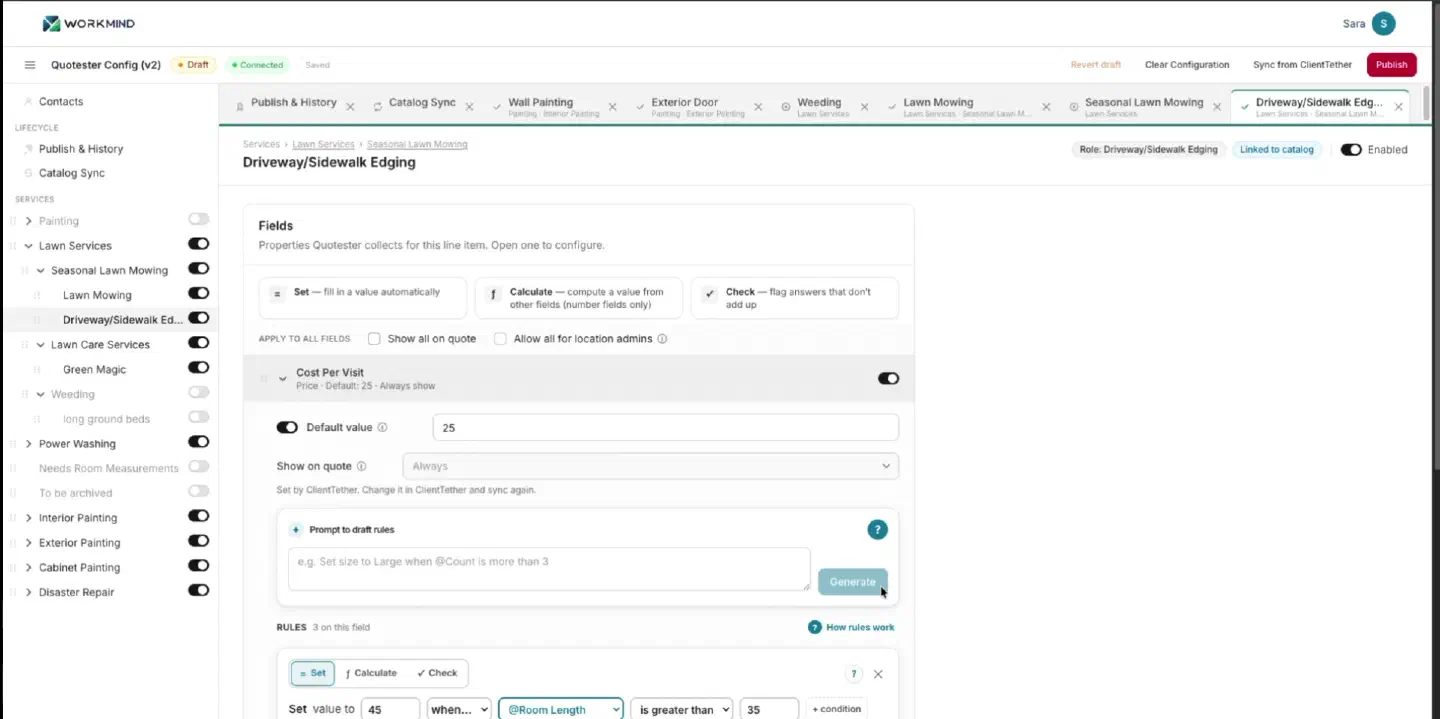Open the Lawn Services breadcrumb link
Image resolution: width=1440 pixels, height=719 pixels.
[323, 145]
